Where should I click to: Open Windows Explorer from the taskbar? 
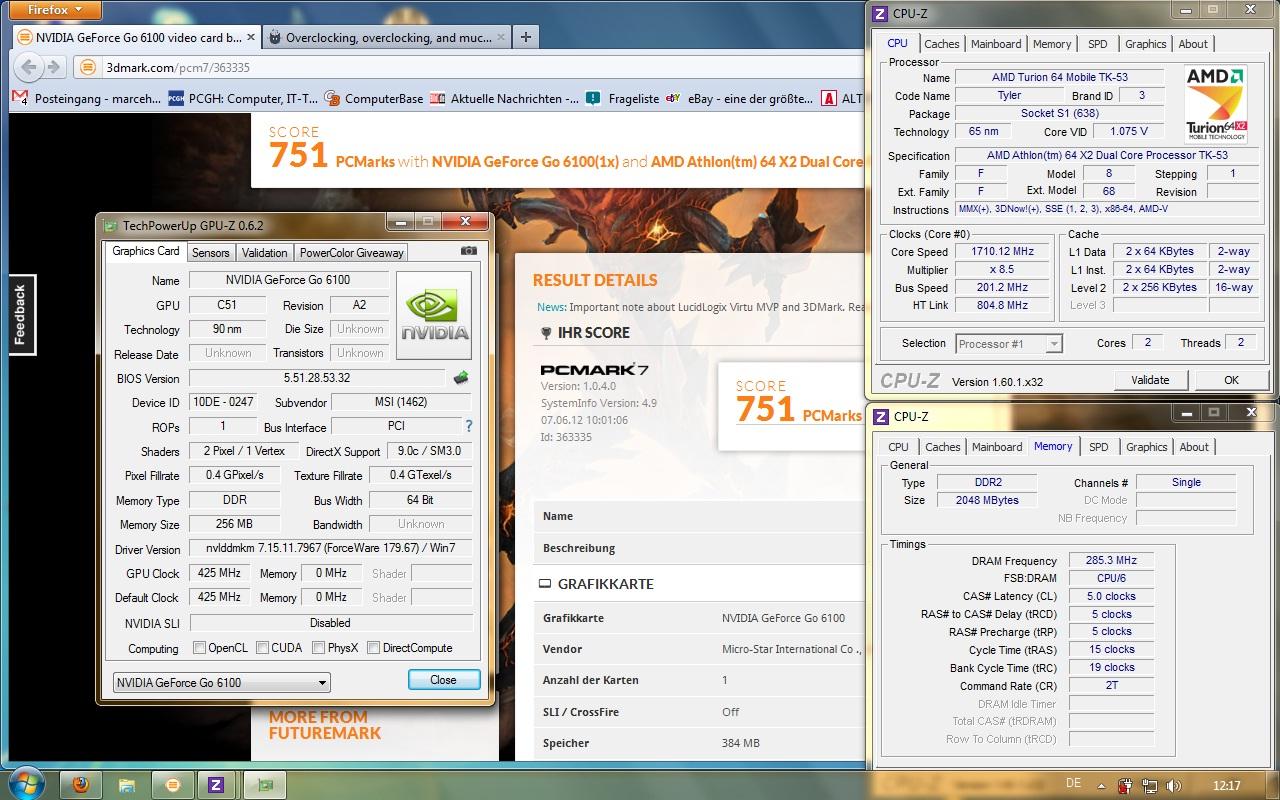pos(127,784)
